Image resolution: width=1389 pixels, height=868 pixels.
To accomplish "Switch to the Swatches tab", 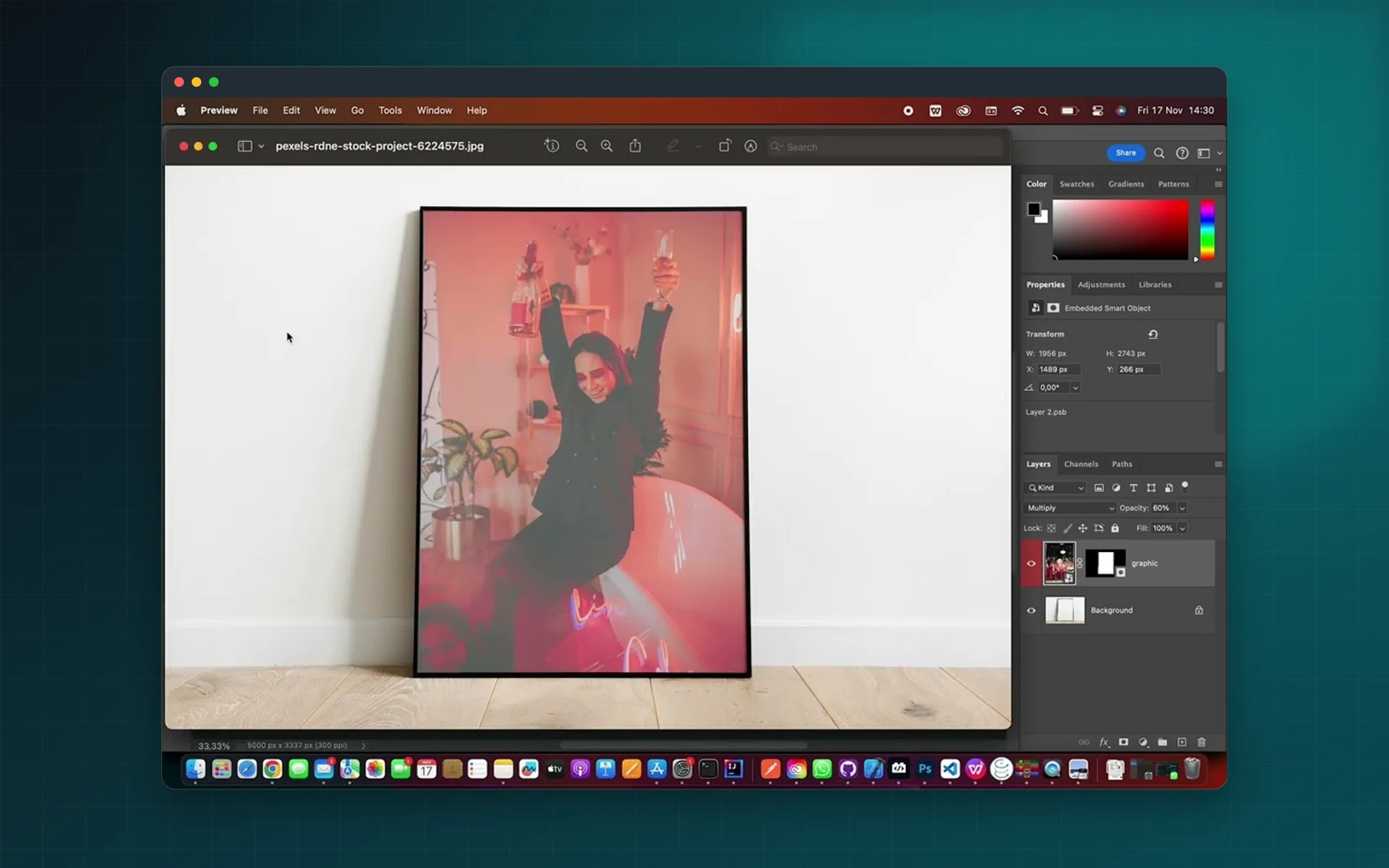I will tap(1076, 184).
